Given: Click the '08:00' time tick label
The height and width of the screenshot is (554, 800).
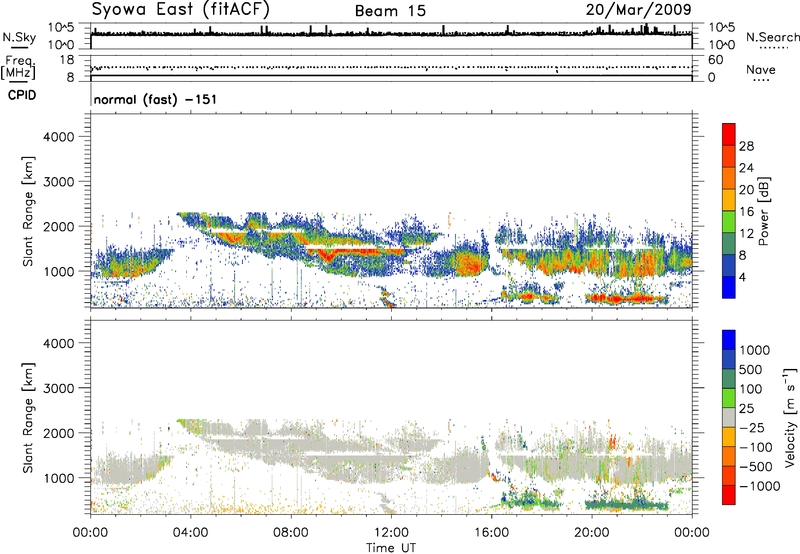Looking at the screenshot, I should 291,533.
